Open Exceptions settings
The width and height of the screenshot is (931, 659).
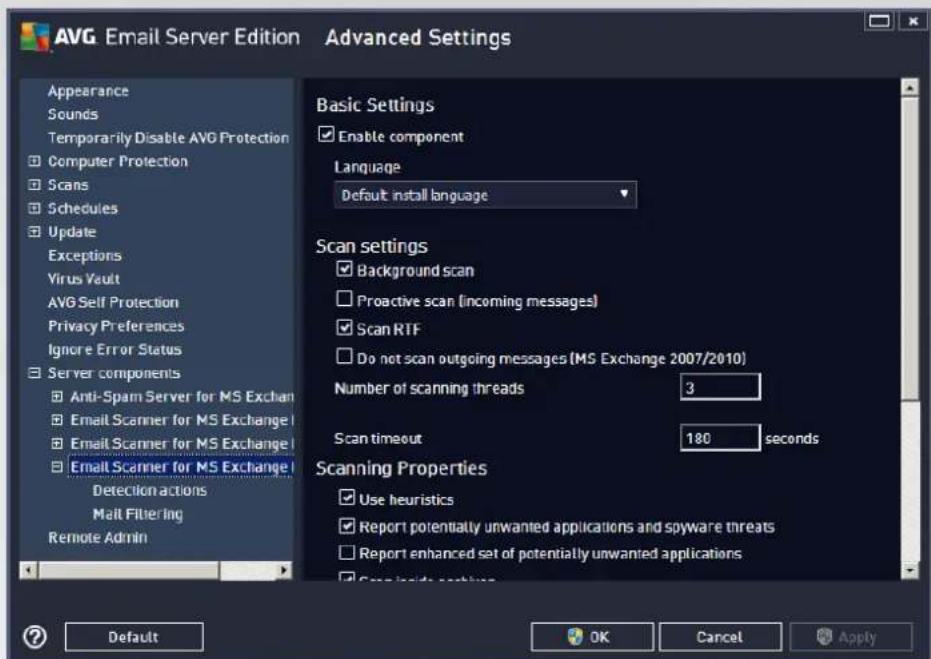point(85,255)
